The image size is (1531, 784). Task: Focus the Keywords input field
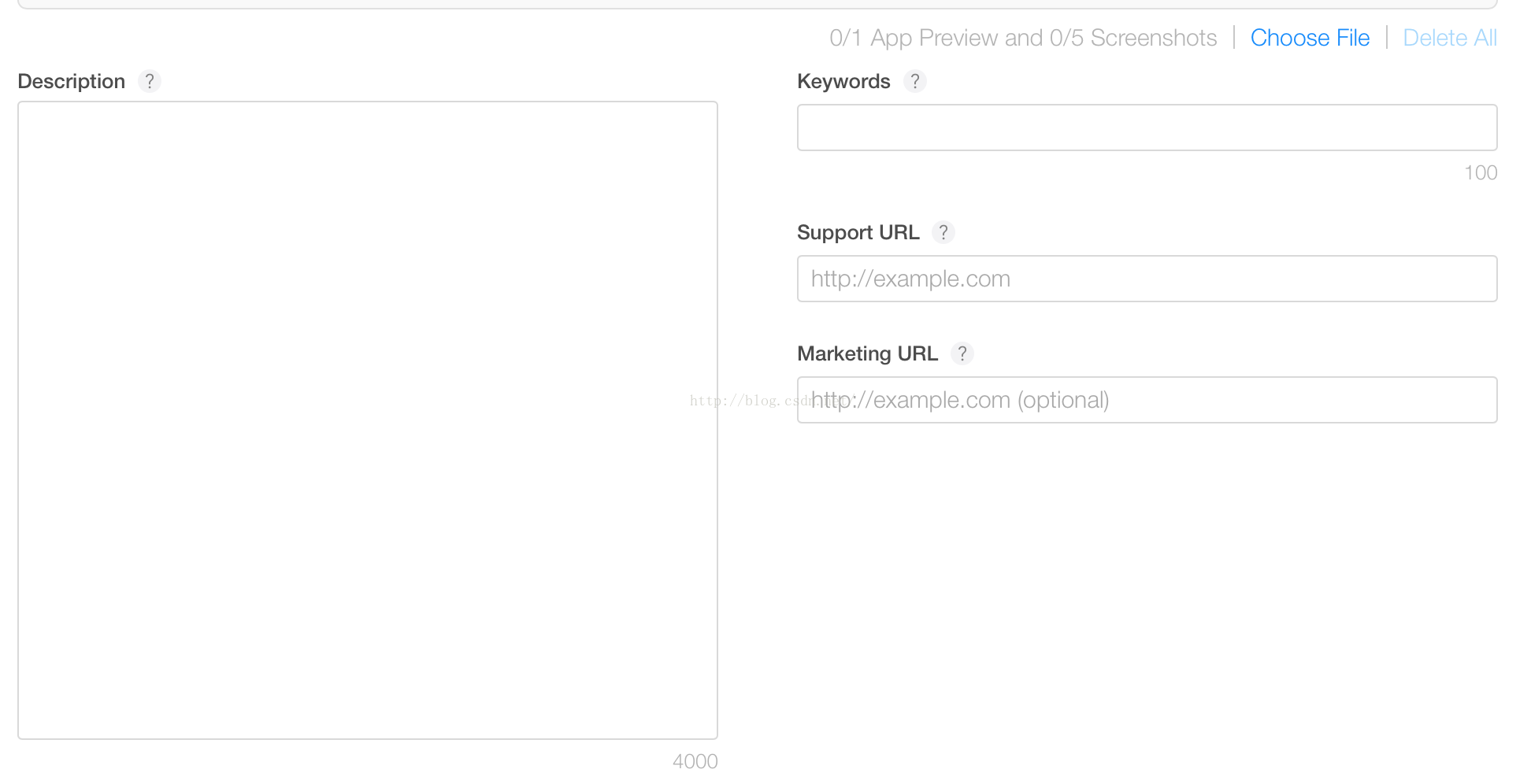[1147, 128]
